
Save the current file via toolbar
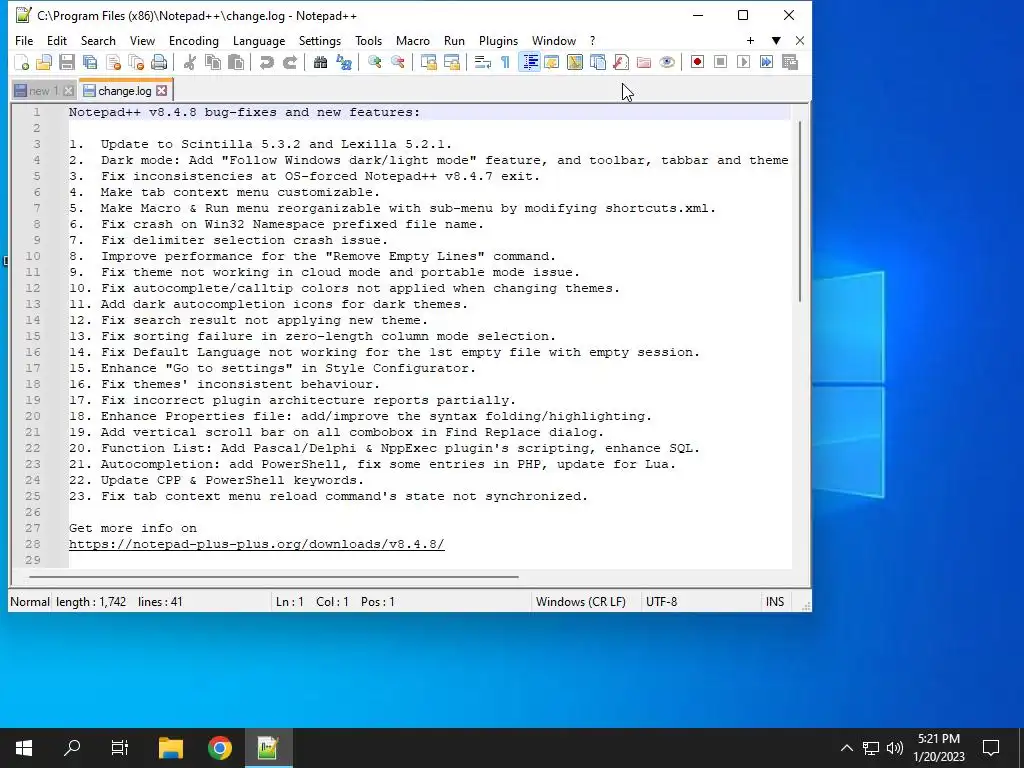pos(67,62)
